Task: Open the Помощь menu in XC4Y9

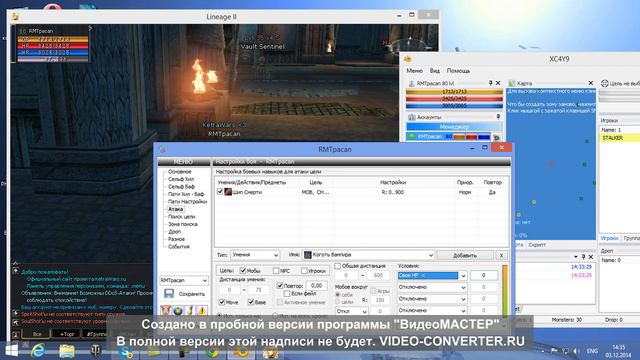Action: pos(458,71)
